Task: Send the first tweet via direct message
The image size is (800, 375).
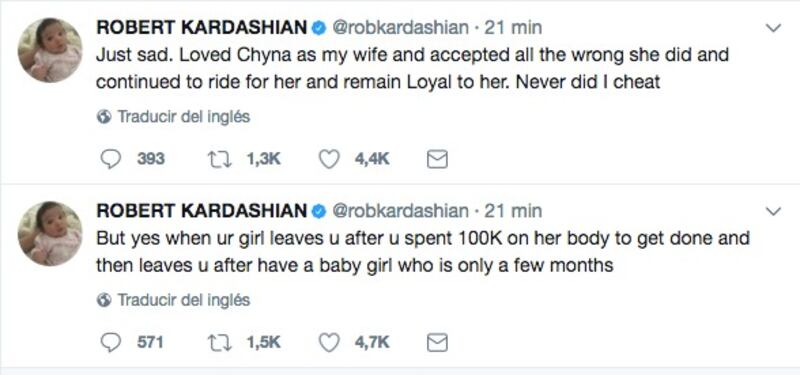Action: (x=437, y=160)
